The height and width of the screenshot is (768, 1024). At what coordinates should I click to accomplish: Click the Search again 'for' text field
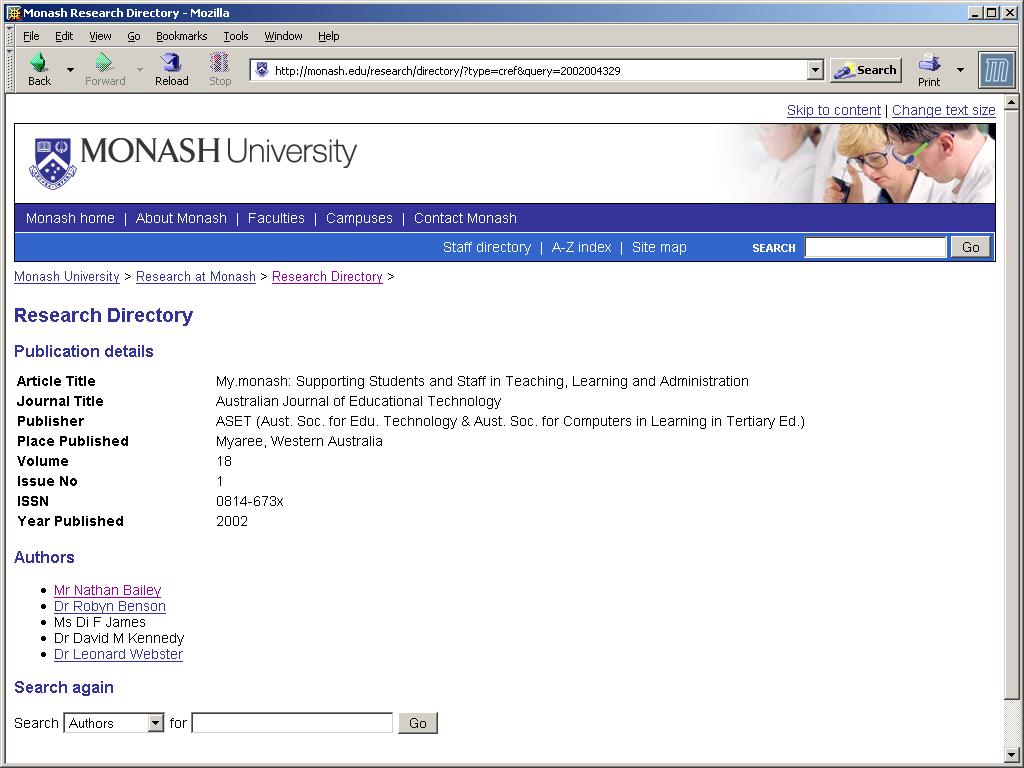292,723
